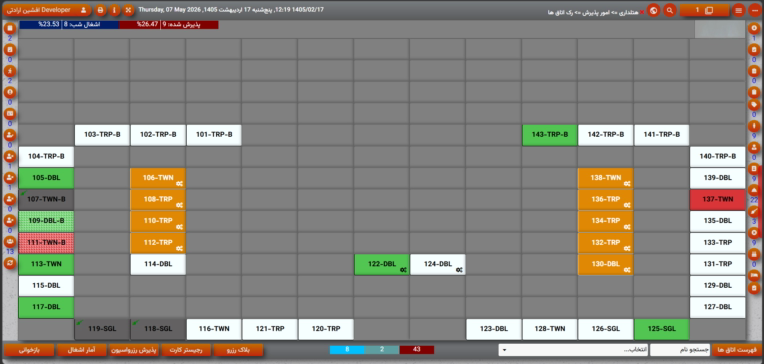
Task: Click the پذیرش رزرواسیون button
Action: click(x=134, y=350)
